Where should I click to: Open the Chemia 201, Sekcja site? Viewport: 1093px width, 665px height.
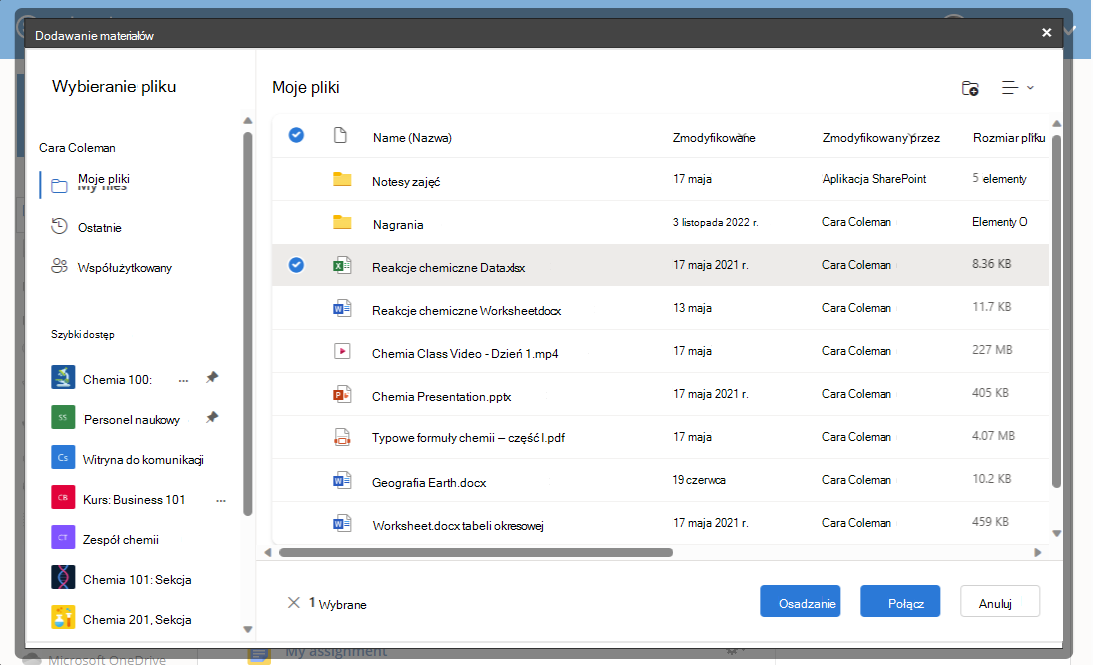(137, 620)
